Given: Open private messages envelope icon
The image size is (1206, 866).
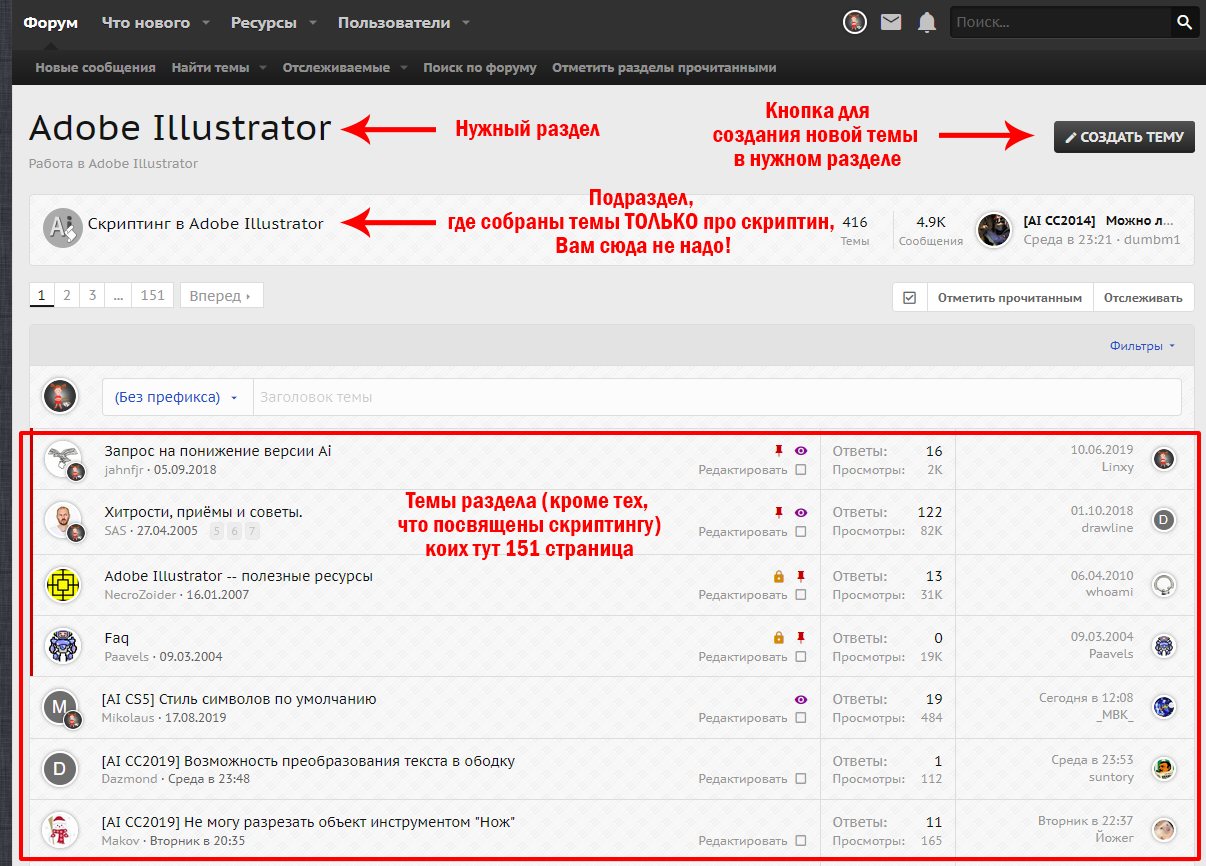Looking at the screenshot, I should click(891, 22).
